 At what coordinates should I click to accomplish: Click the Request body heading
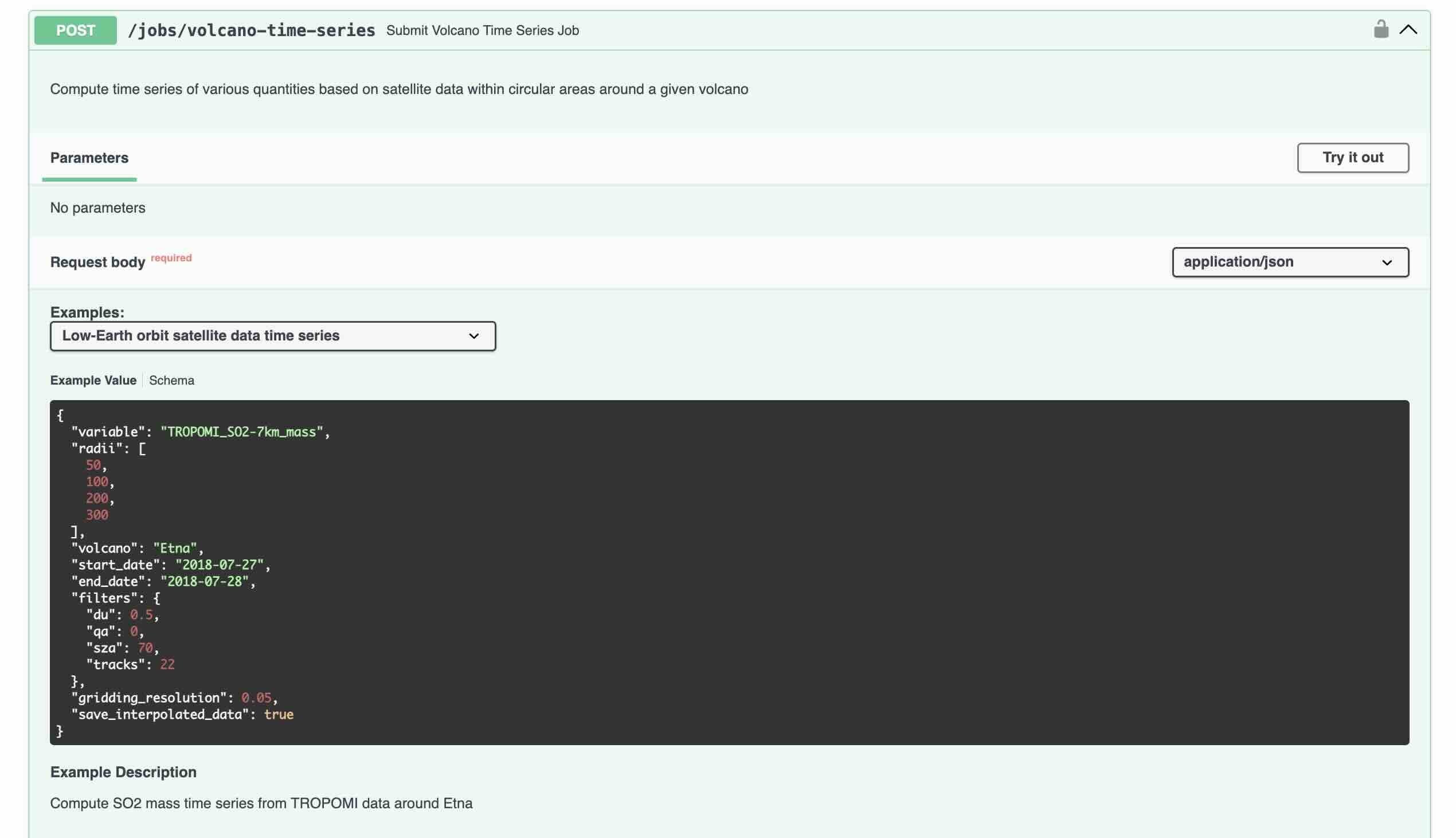(x=97, y=263)
